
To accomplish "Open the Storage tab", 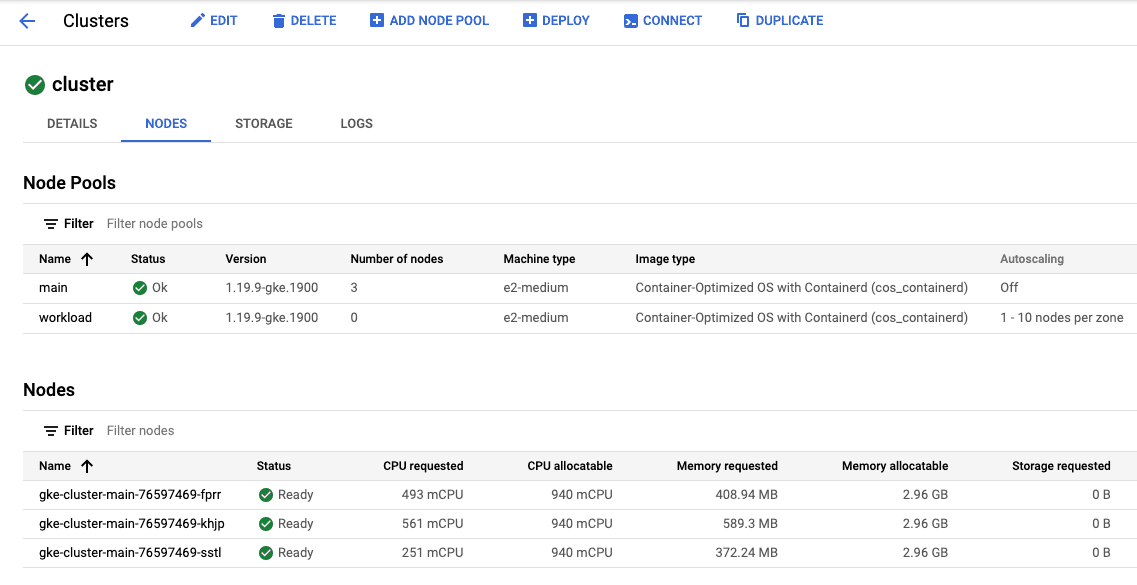I will click(x=264, y=124).
